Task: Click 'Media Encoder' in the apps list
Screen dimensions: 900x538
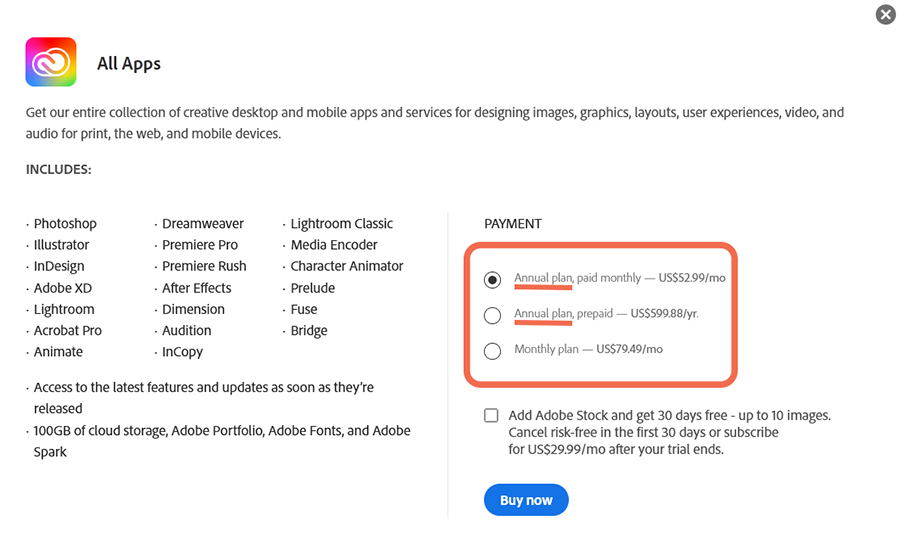Action: [x=333, y=245]
